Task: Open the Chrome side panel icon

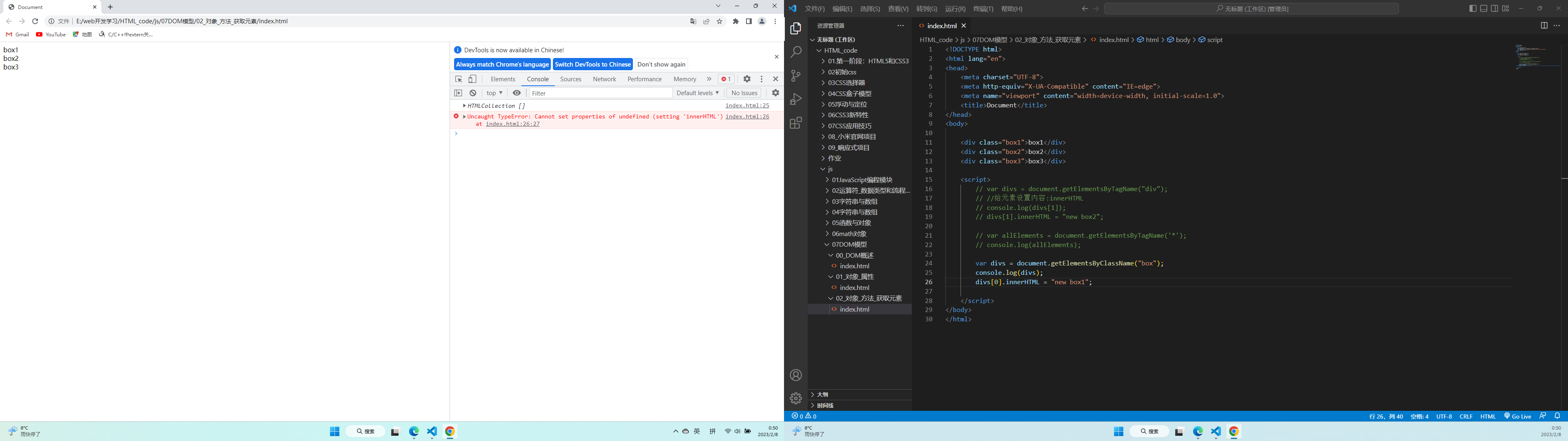Action: (x=749, y=21)
